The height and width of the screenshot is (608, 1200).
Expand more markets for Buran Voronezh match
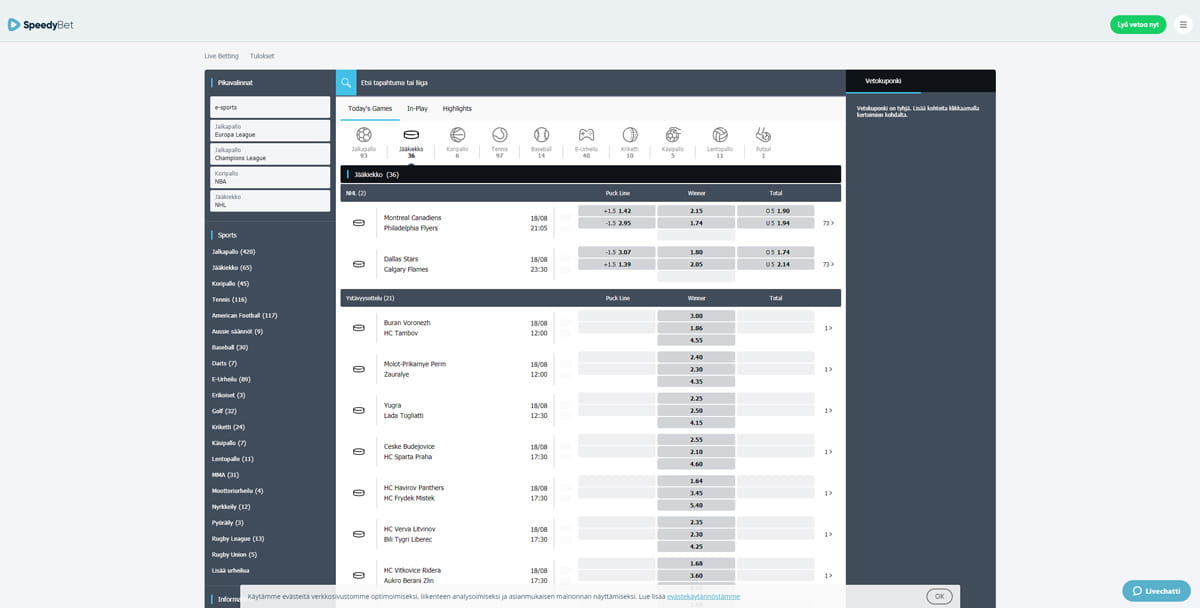coord(828,328)
